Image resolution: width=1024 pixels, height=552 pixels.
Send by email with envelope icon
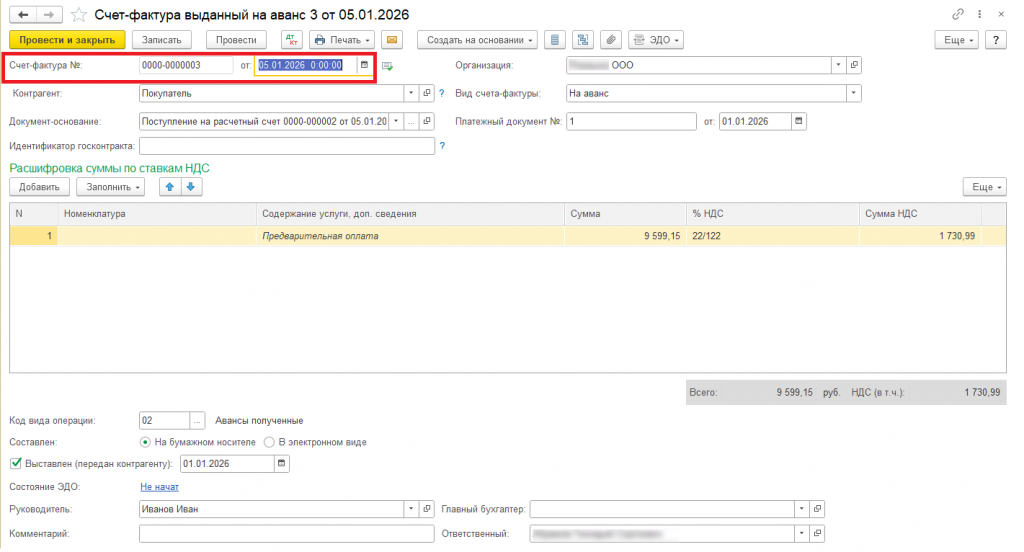pos(392,40)
